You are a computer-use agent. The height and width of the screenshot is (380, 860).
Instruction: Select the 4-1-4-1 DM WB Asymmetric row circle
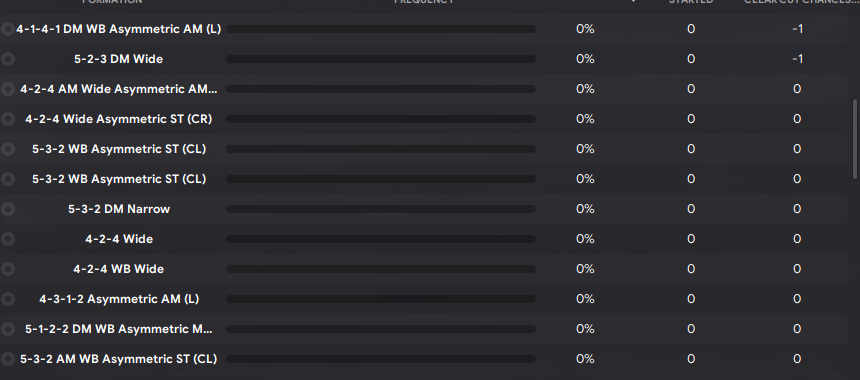[7, 29]
